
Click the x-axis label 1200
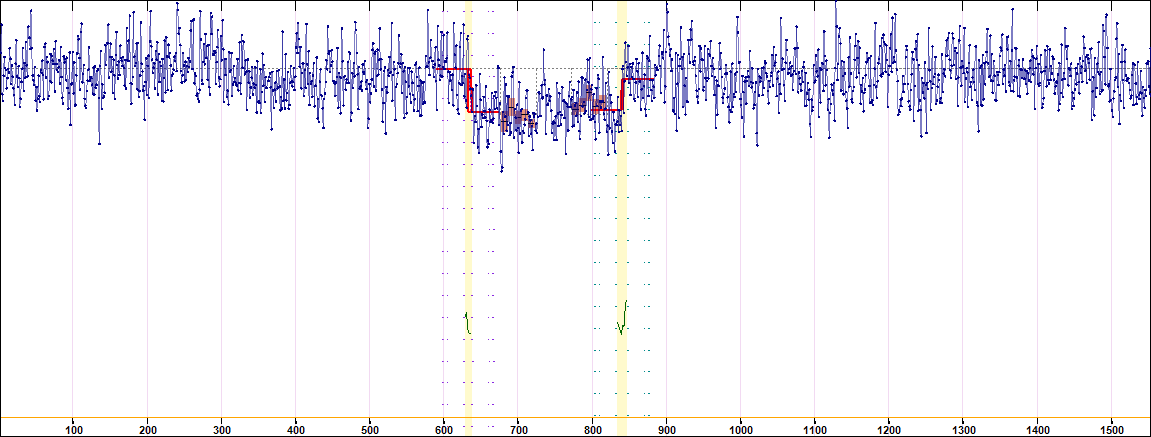pyautogui.click(x=888, y=429)
